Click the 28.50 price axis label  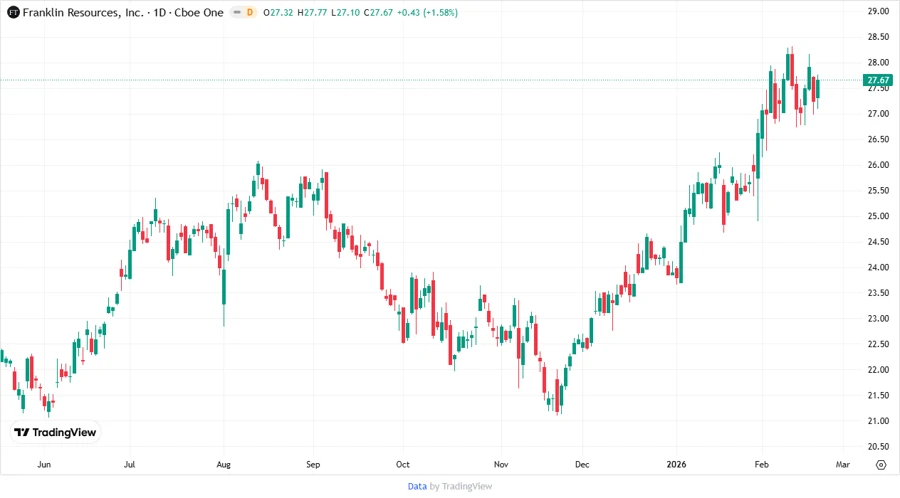[878, 37]
